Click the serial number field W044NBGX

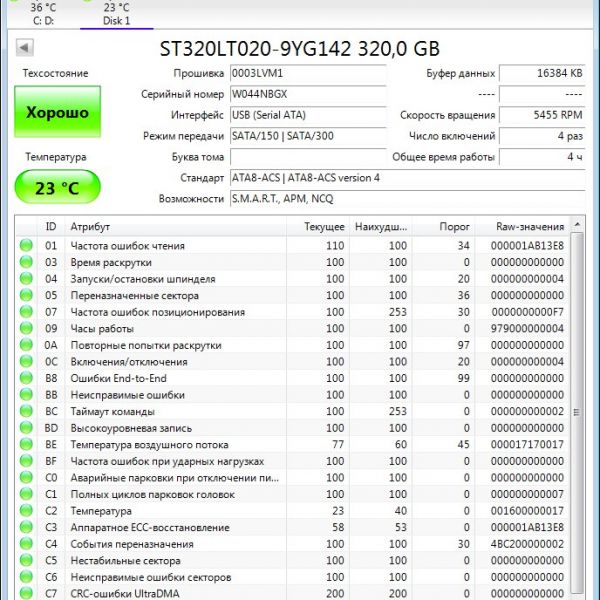click(x=308, y=94)
